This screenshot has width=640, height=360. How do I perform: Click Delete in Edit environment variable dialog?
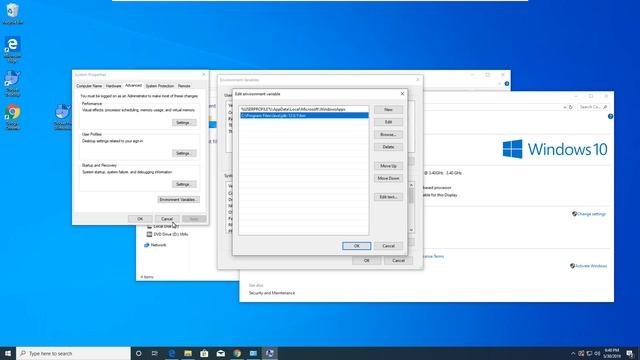point(388,147)
